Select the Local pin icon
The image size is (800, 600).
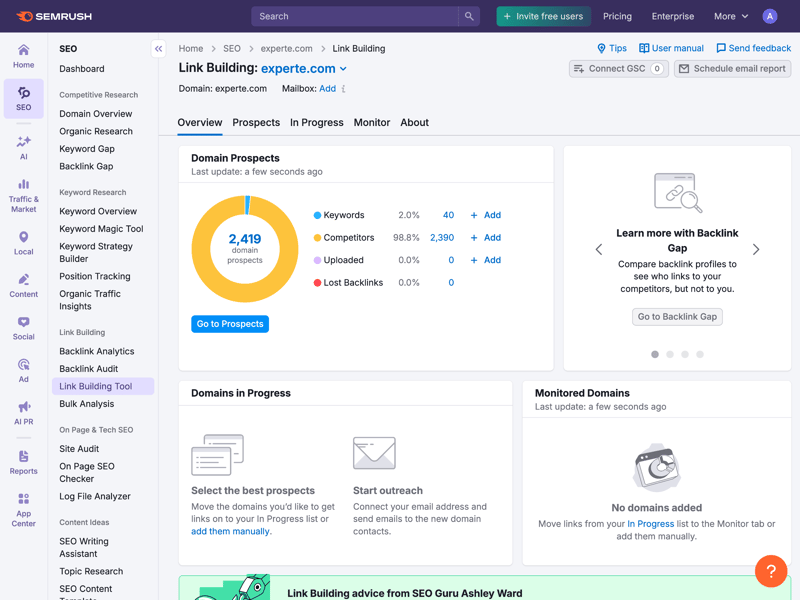click(23, 243)
